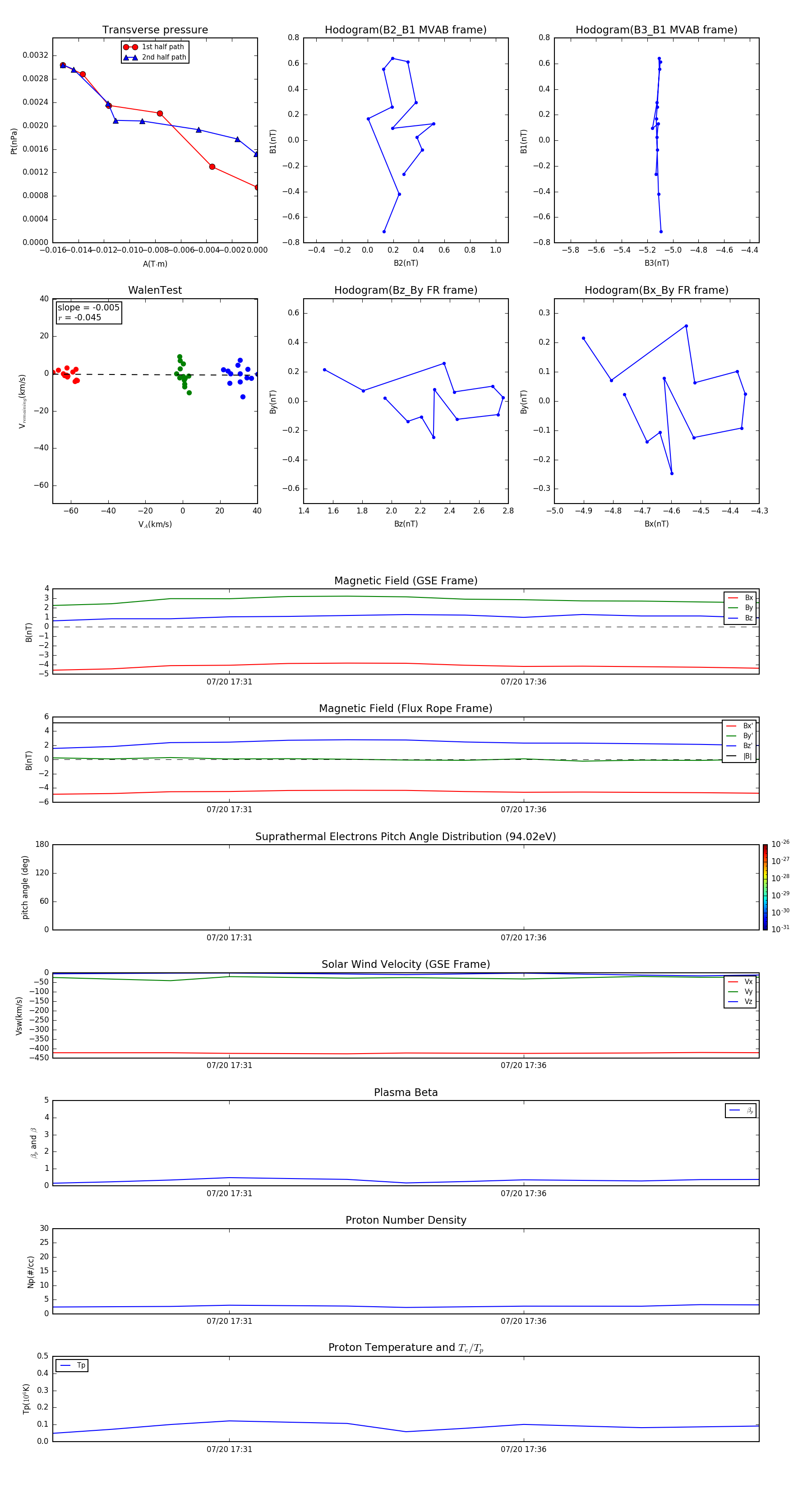The height and width of the screenshot is (1489, 812).
Task: Click the 'Bx(nT)' x-axis label
Action: click(656, 524)
